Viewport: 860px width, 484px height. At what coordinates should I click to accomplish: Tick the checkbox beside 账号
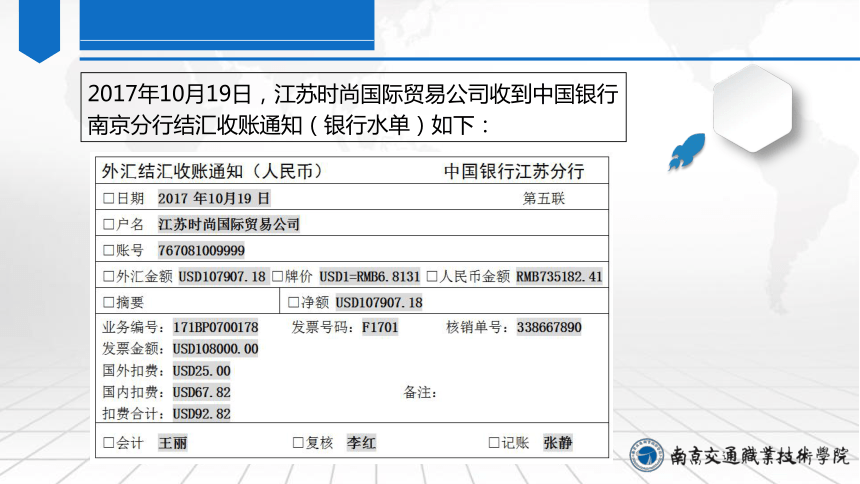click(109, 251)
